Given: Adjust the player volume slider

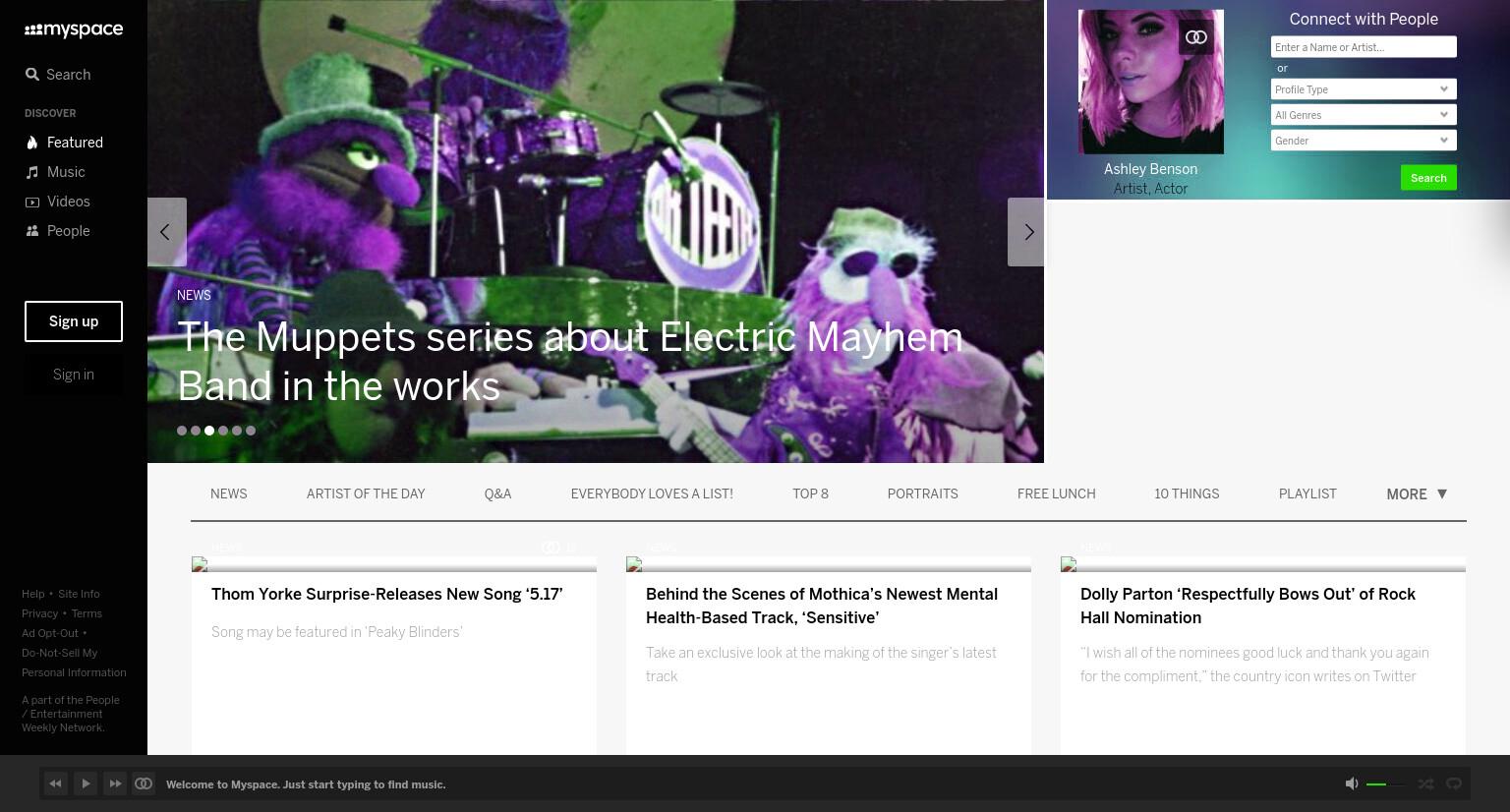Looking at the screenshot, I should (x=1386, y=784).
